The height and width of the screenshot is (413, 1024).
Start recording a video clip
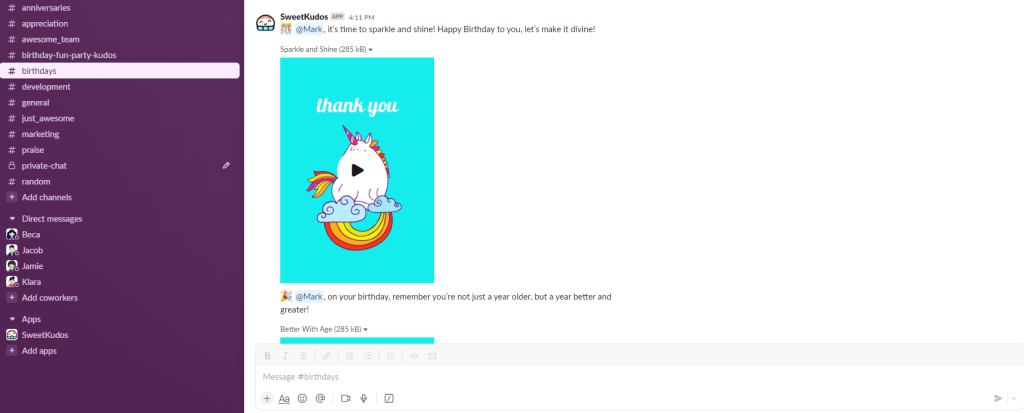(x=345, y=398)
